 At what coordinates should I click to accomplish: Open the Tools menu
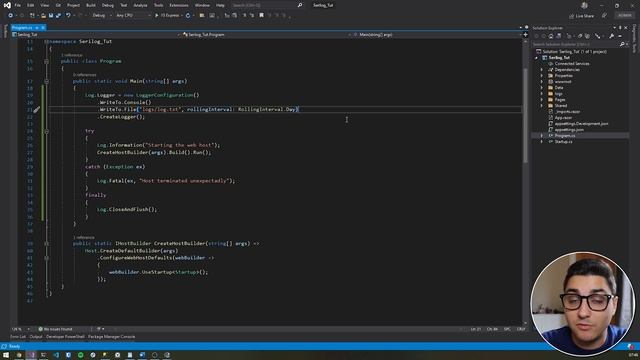click(x=159, y=5)
